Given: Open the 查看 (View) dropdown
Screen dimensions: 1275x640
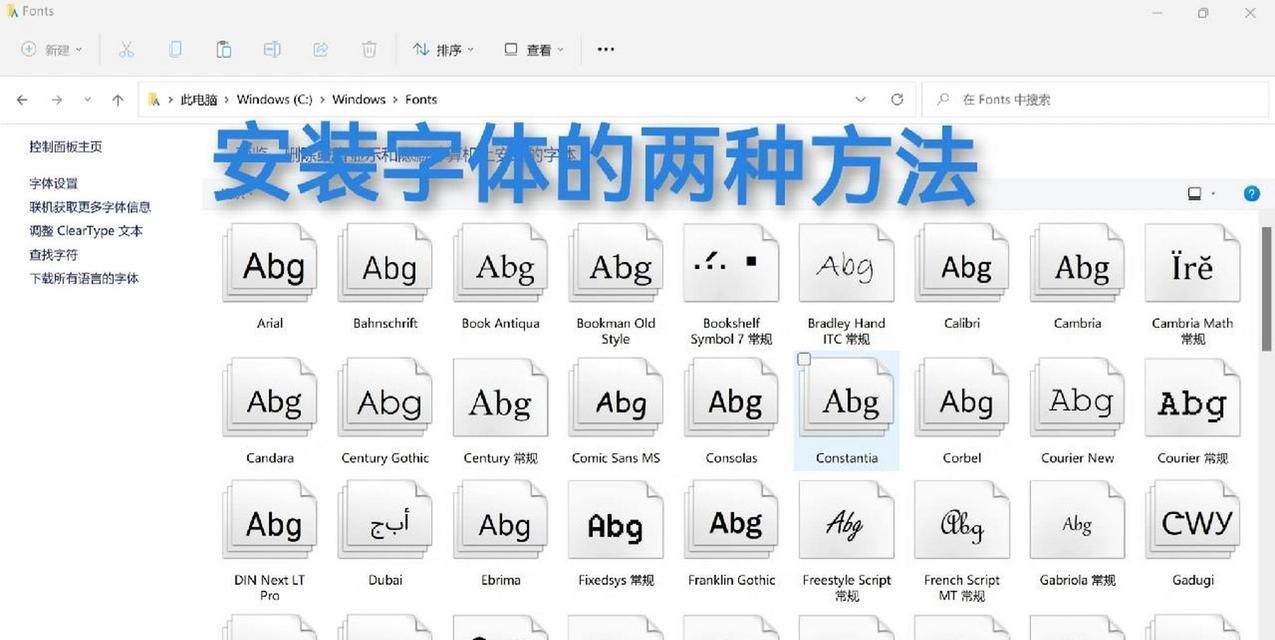Looking at the screenshot, I should point(534,49).
